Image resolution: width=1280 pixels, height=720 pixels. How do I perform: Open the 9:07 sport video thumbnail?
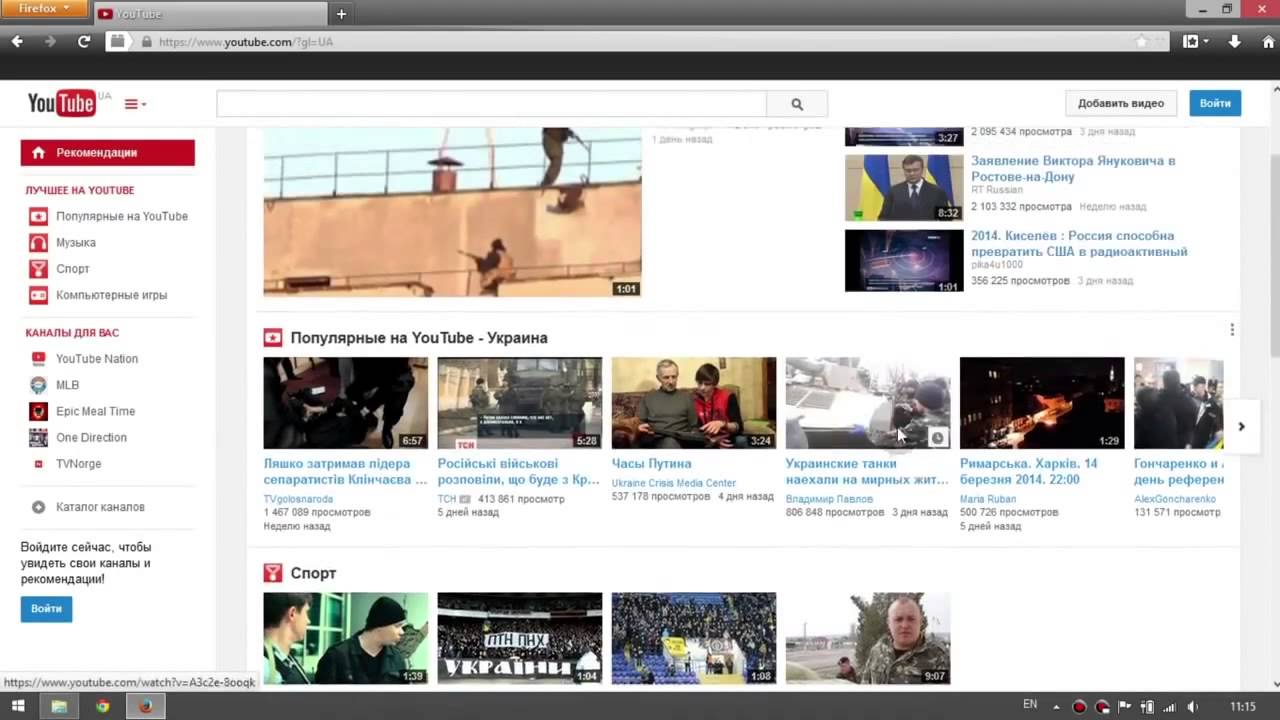(867, 638)
